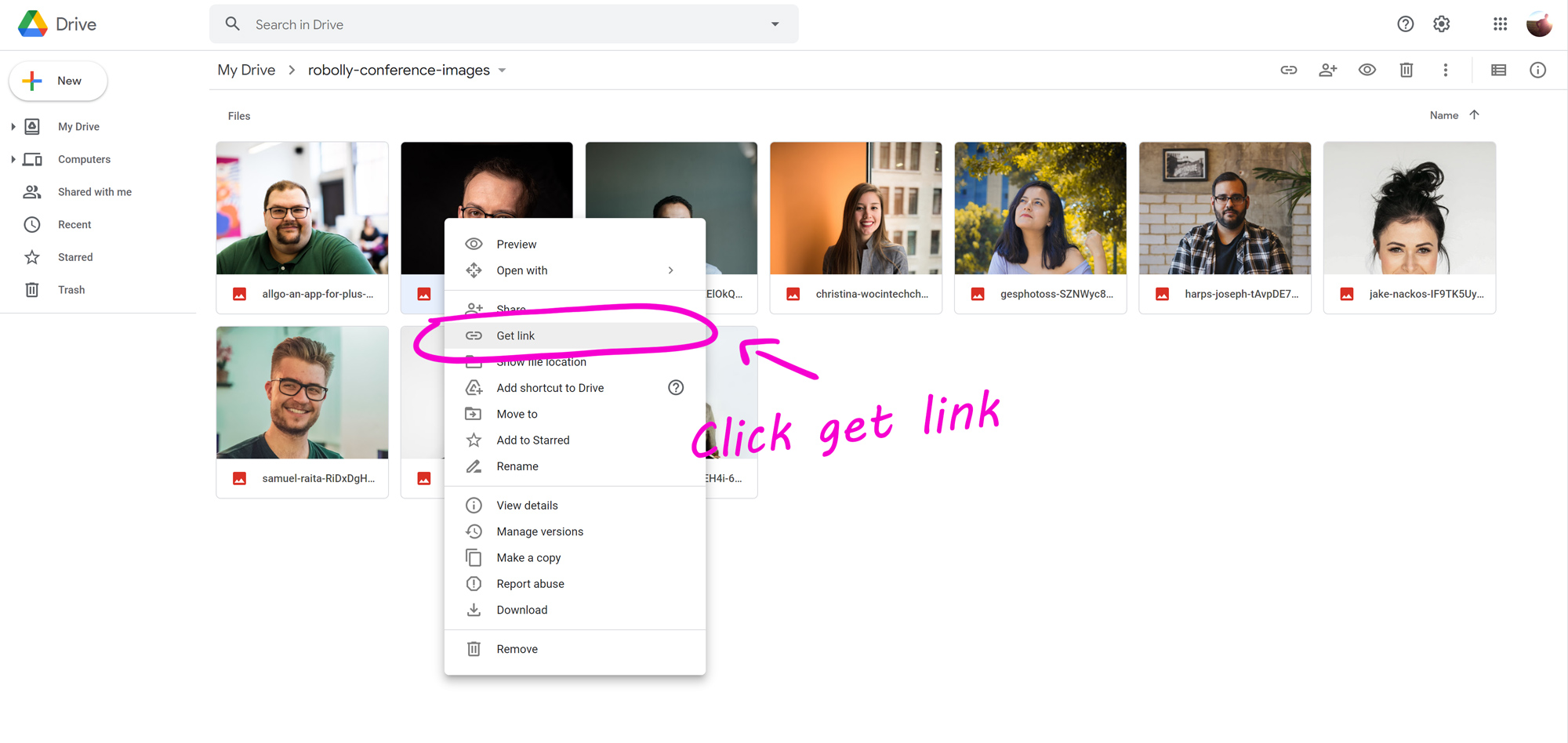1568x743 pixels.
Task: Click the New button
Action: click(58, 82)
